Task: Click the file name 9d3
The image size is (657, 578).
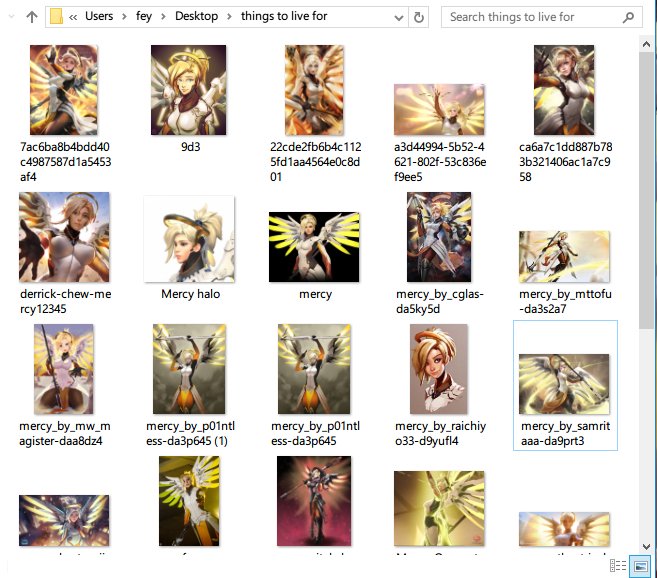Action: point(191,147)
